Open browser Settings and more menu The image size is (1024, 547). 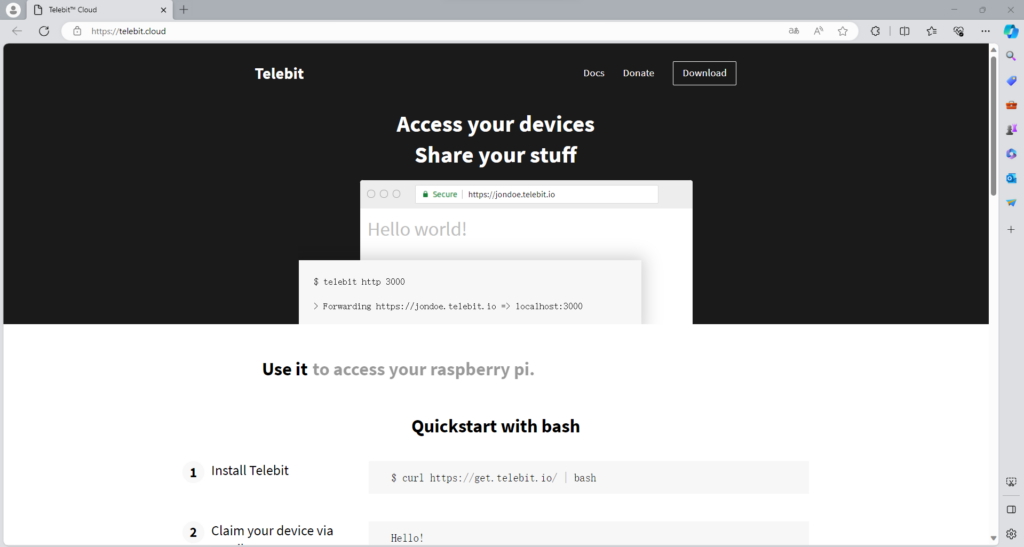pyautogui.click(x=985, y=31)
